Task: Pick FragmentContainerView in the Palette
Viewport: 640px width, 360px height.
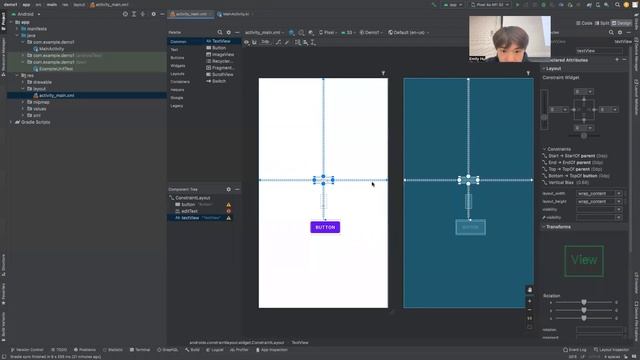Action: point(220,68)
